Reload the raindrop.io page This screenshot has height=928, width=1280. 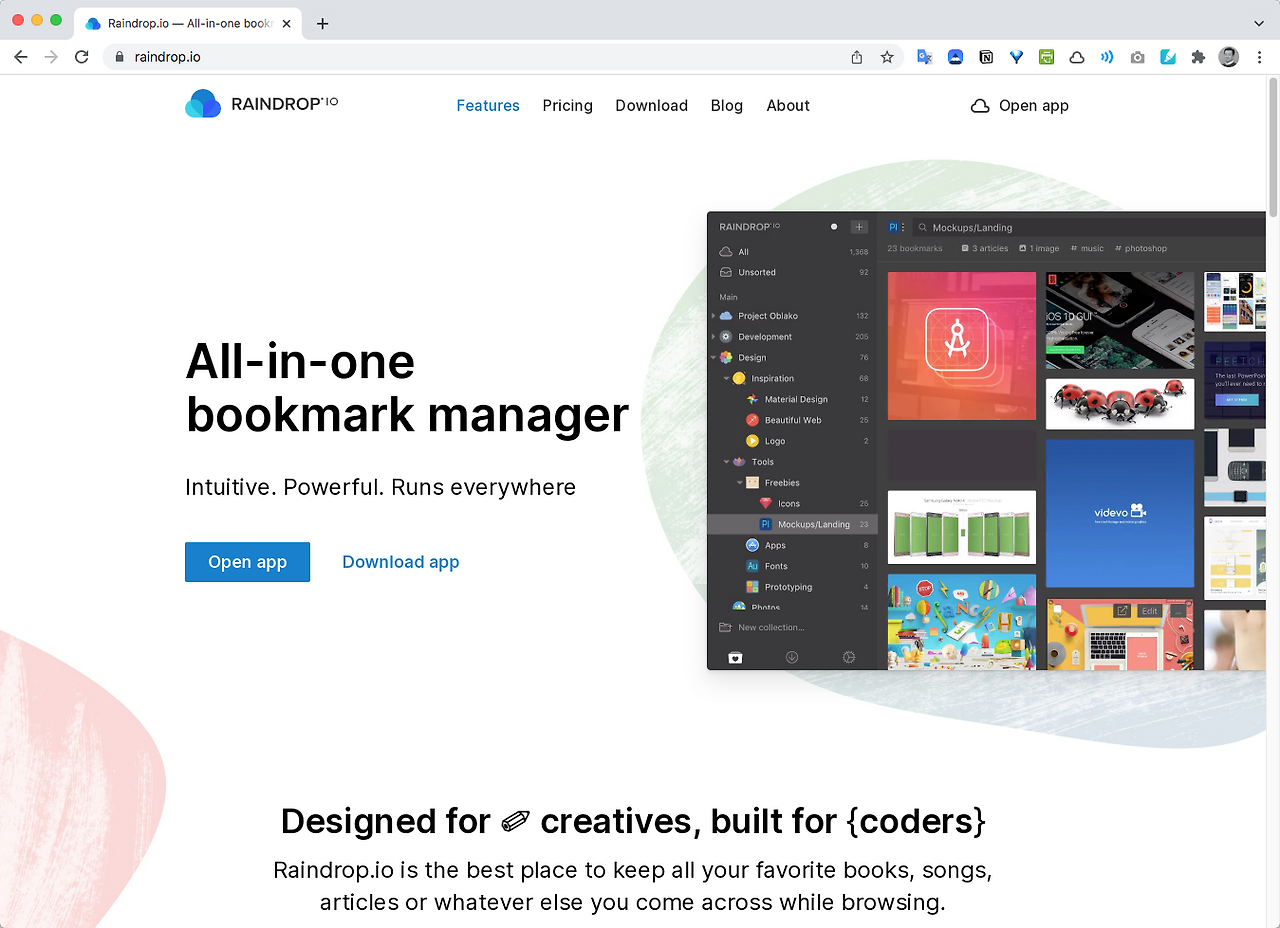pyautogui.click(x=82, y=57)
